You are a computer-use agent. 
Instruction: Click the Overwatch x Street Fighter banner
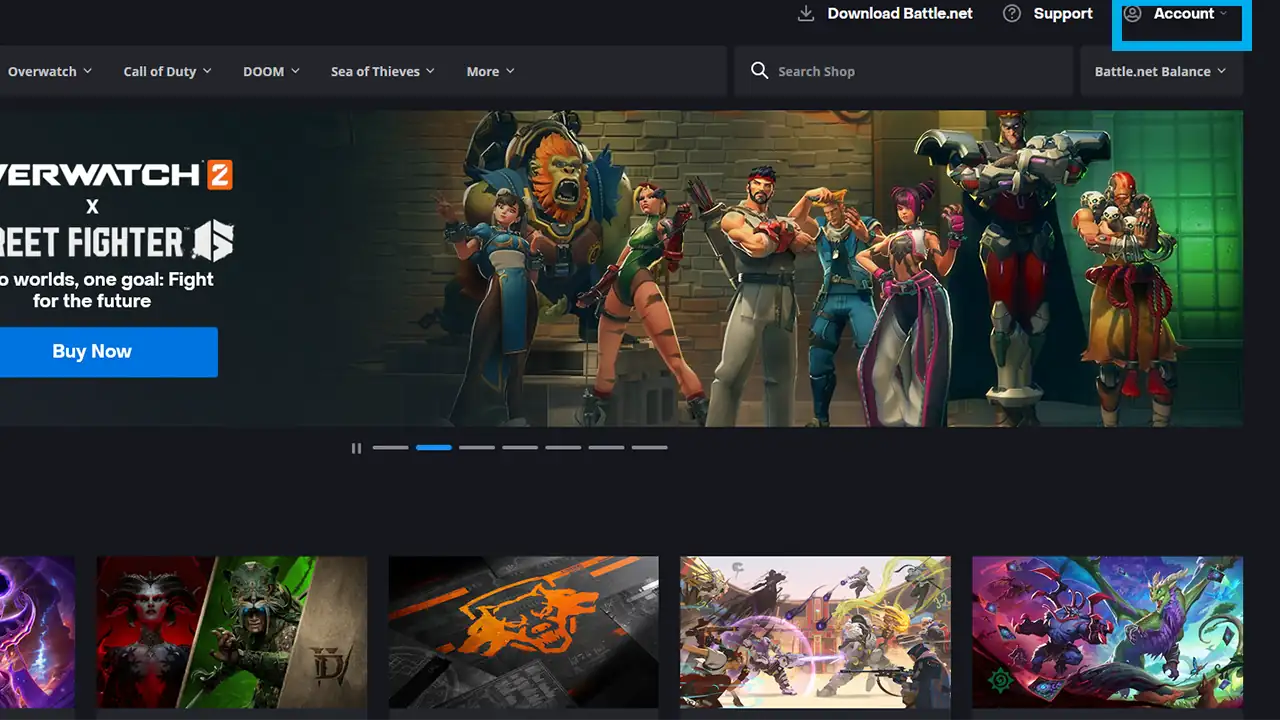tap(621, 268)
